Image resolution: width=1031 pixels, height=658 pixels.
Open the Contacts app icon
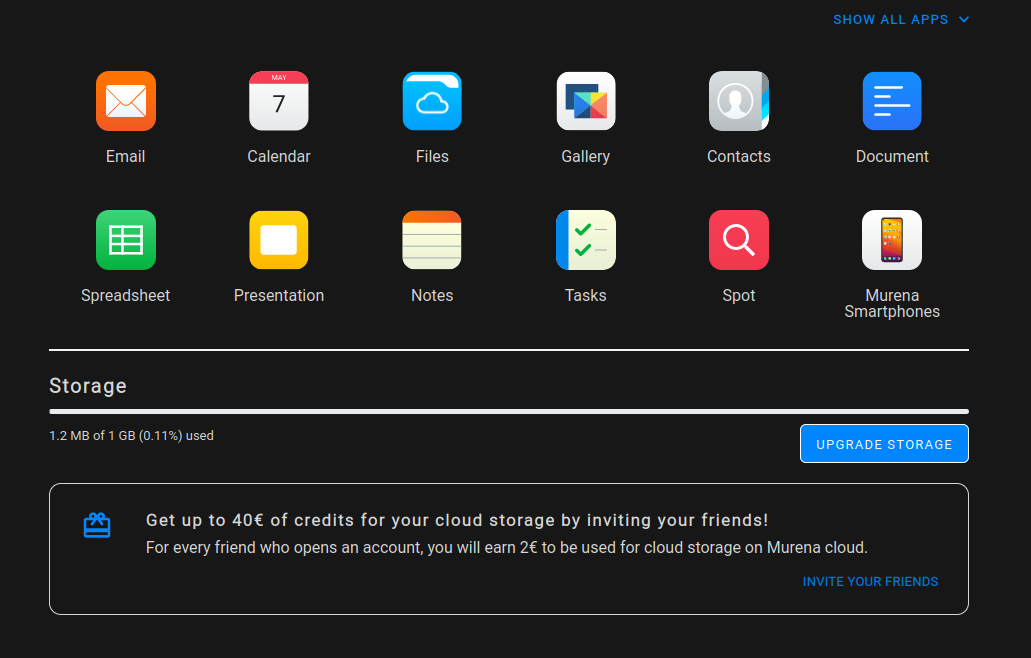point(738,101)
